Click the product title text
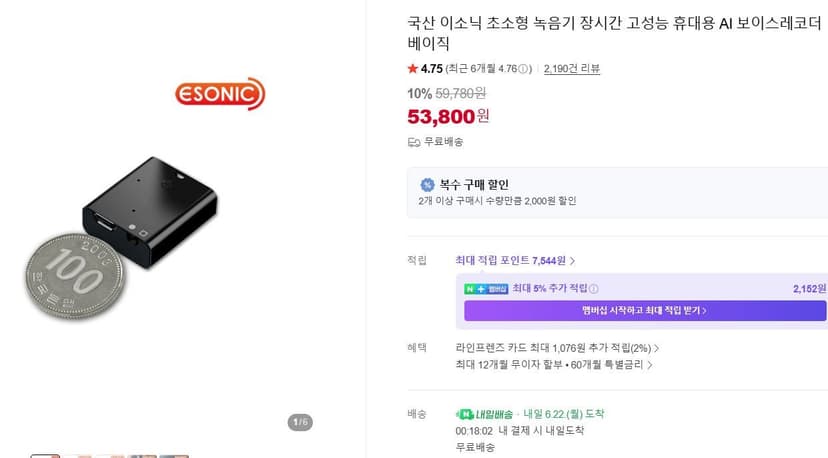 pyautogui.click(x=615, y=33)
